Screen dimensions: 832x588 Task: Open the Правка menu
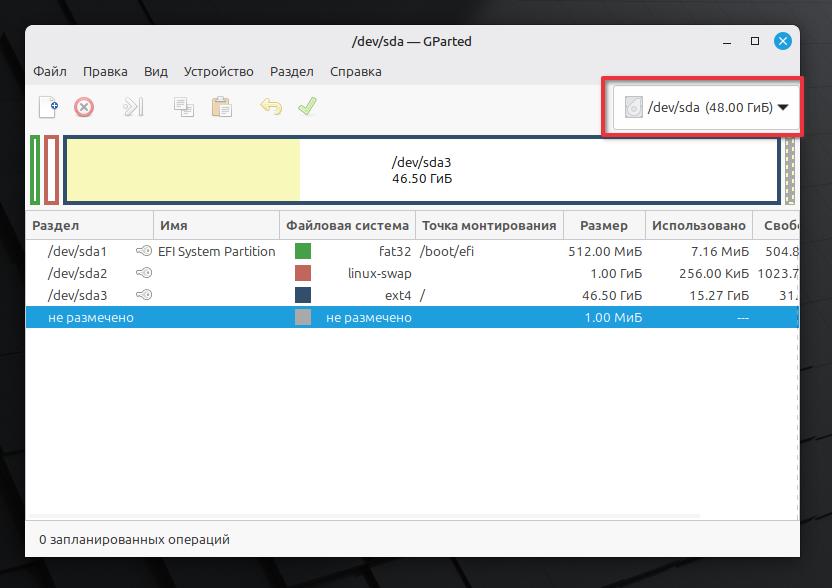click(x=105, y=72)
